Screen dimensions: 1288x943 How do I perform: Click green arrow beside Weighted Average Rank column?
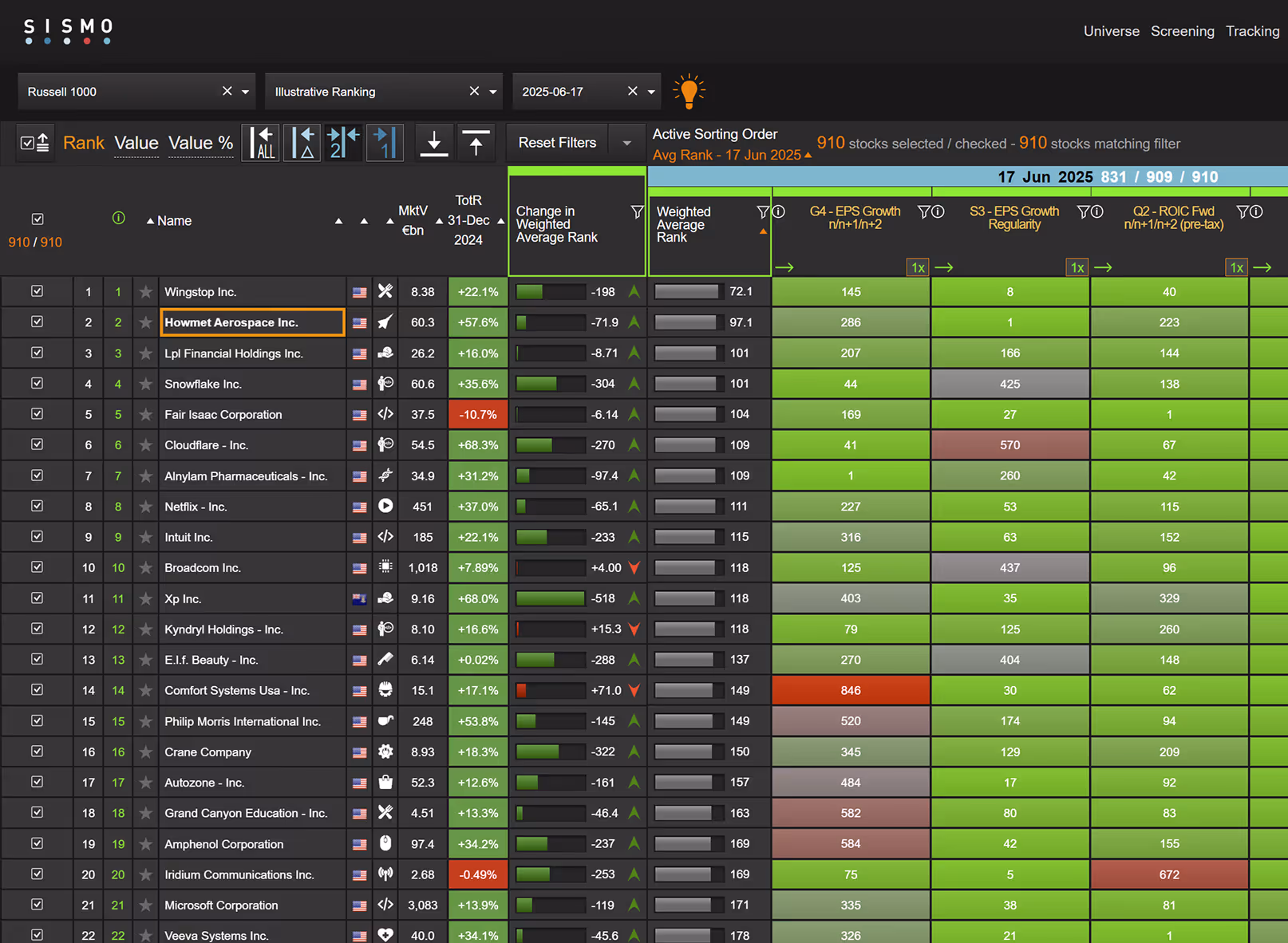pos(784,267)
